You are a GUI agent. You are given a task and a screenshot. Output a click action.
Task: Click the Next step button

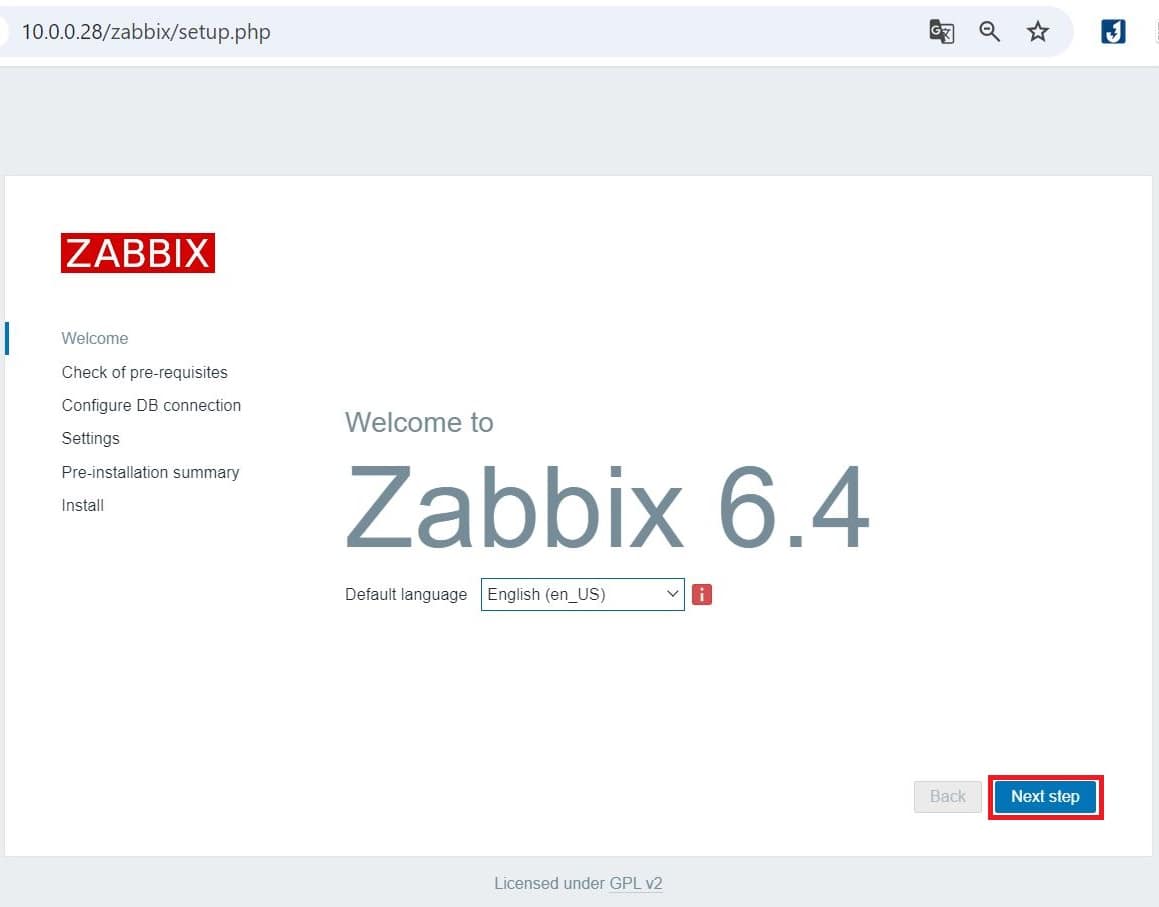1045,797
